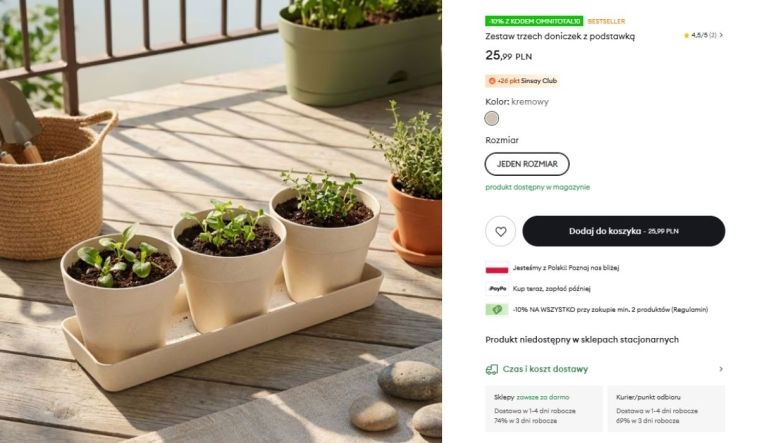Click the -10% OMNITOTAL10 promo code badge

click(x=533, y=21)
